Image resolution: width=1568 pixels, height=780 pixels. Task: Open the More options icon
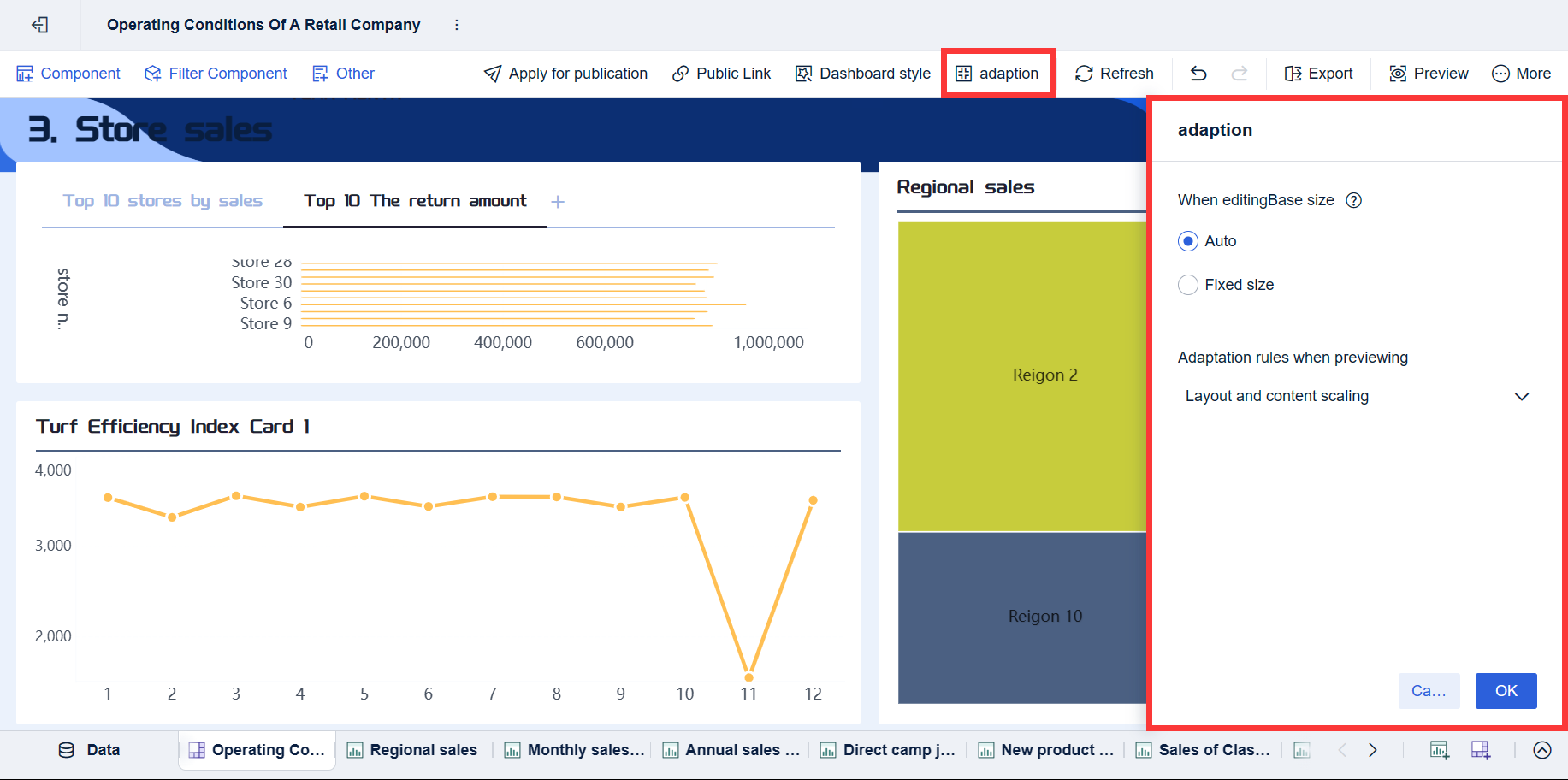pyautogui.click(x=1500, y=74)
